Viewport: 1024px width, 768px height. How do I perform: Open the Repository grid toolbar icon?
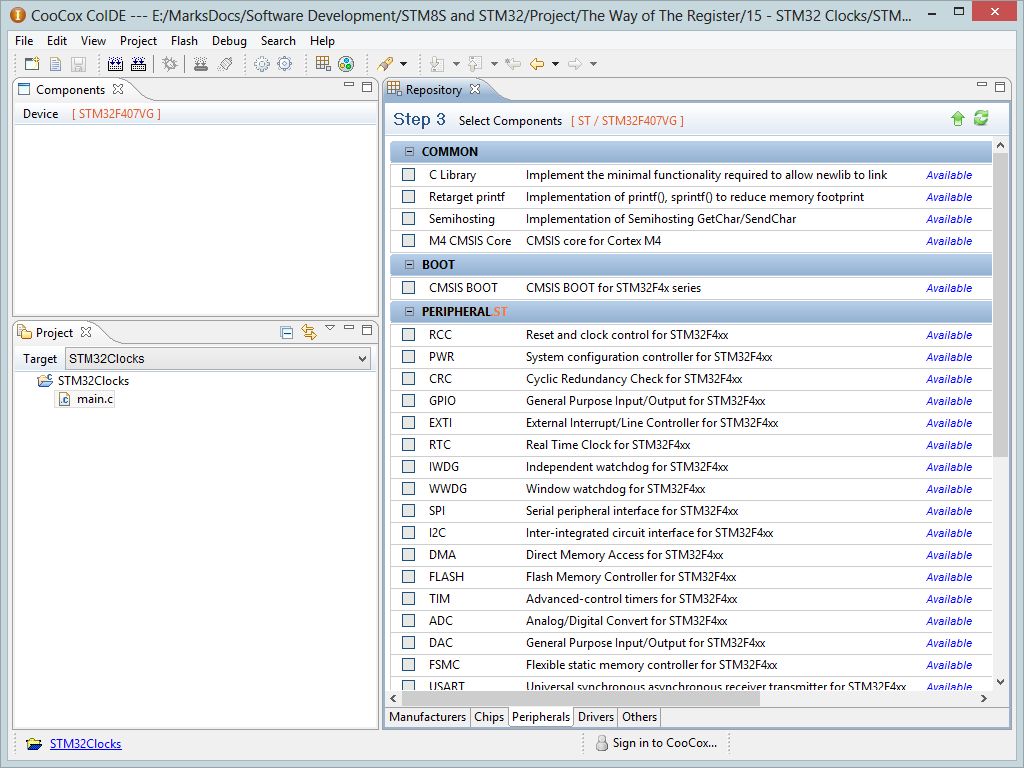[x=323, y=63]
